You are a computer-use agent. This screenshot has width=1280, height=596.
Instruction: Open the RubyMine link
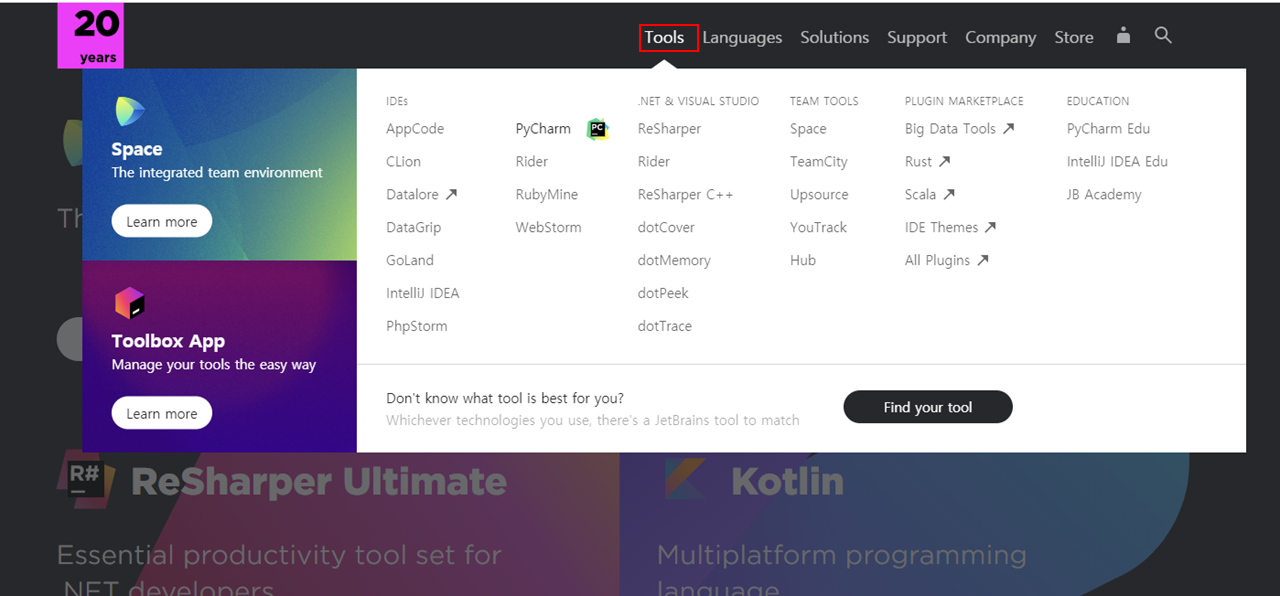(547, 195)
